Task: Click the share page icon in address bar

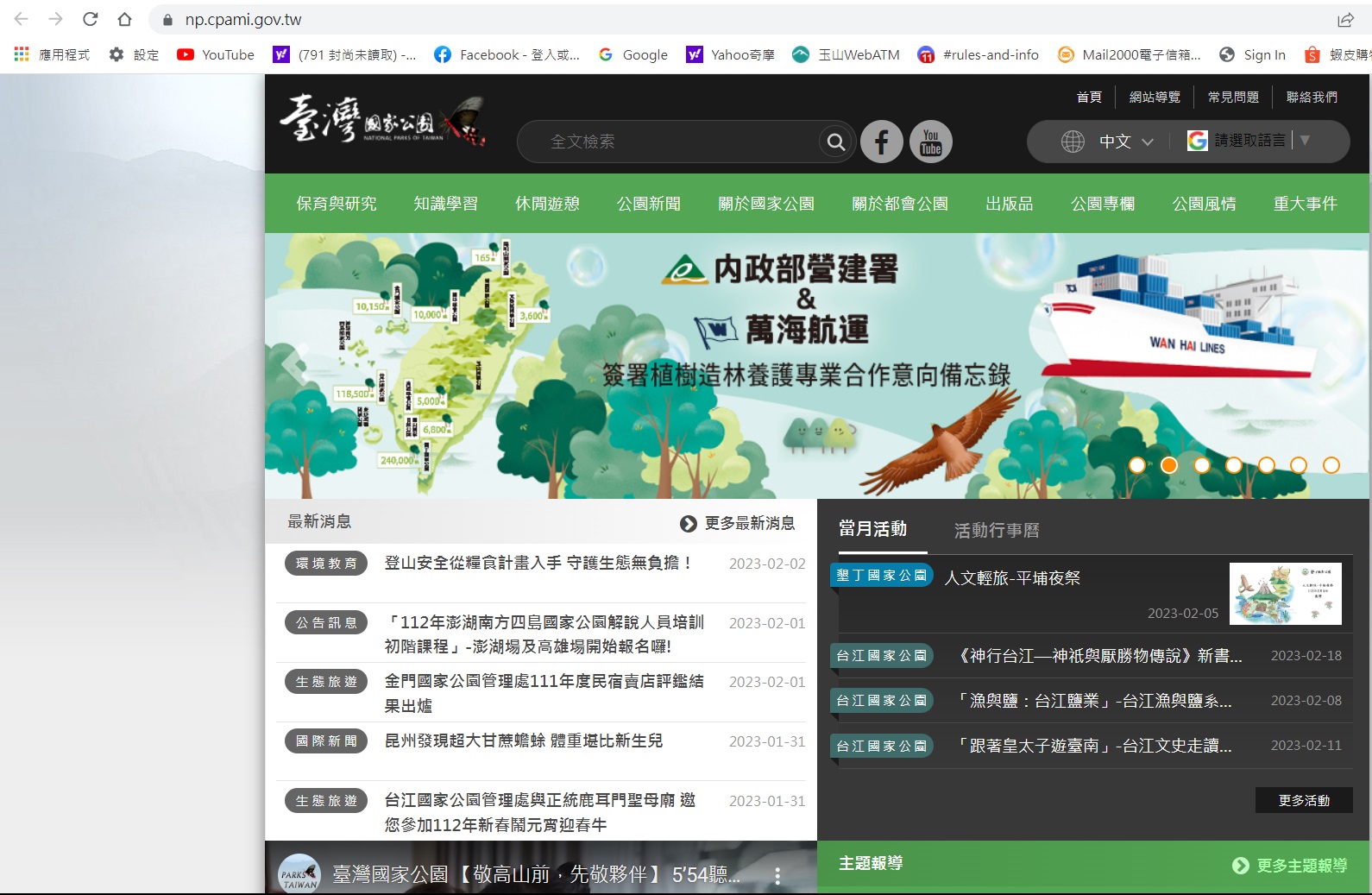Action: click(x=1345, y=19)
